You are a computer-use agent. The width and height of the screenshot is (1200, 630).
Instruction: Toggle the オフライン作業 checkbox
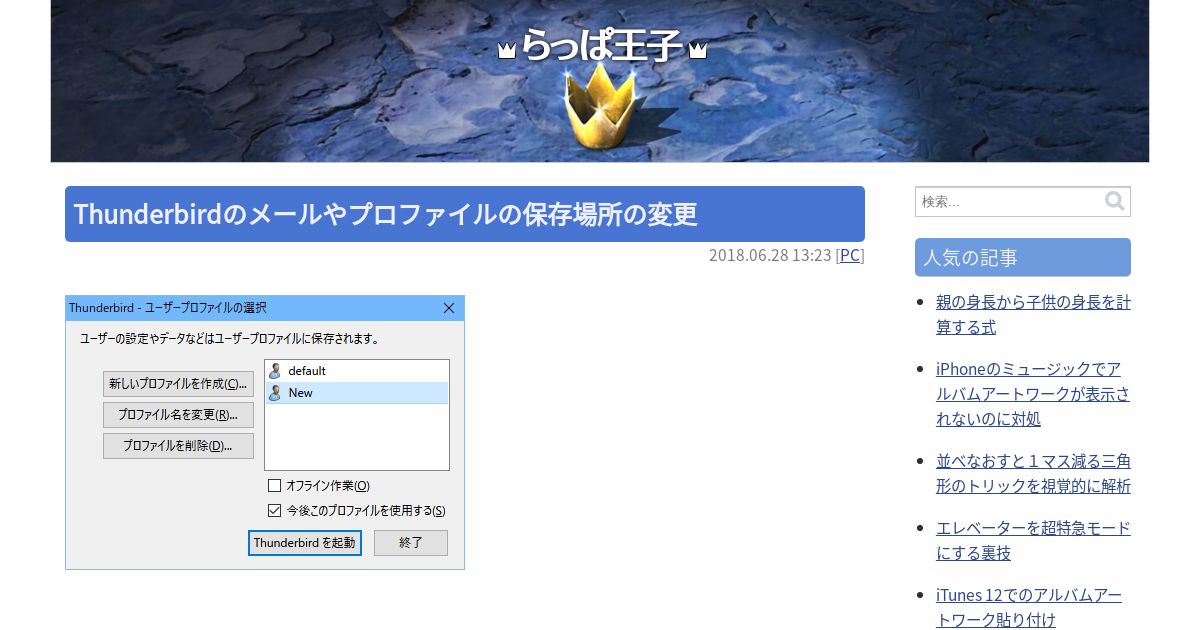274,486
